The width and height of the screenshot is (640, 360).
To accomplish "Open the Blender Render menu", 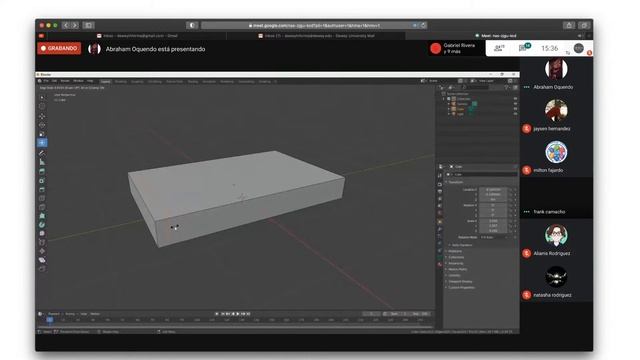I will (x=65, y=81).
